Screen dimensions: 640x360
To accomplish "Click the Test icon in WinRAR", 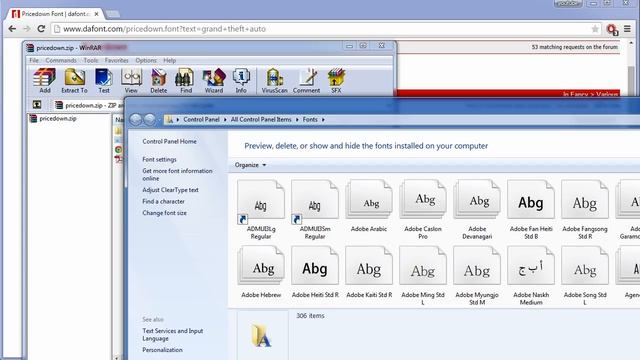I will click(x=104, y=81).
